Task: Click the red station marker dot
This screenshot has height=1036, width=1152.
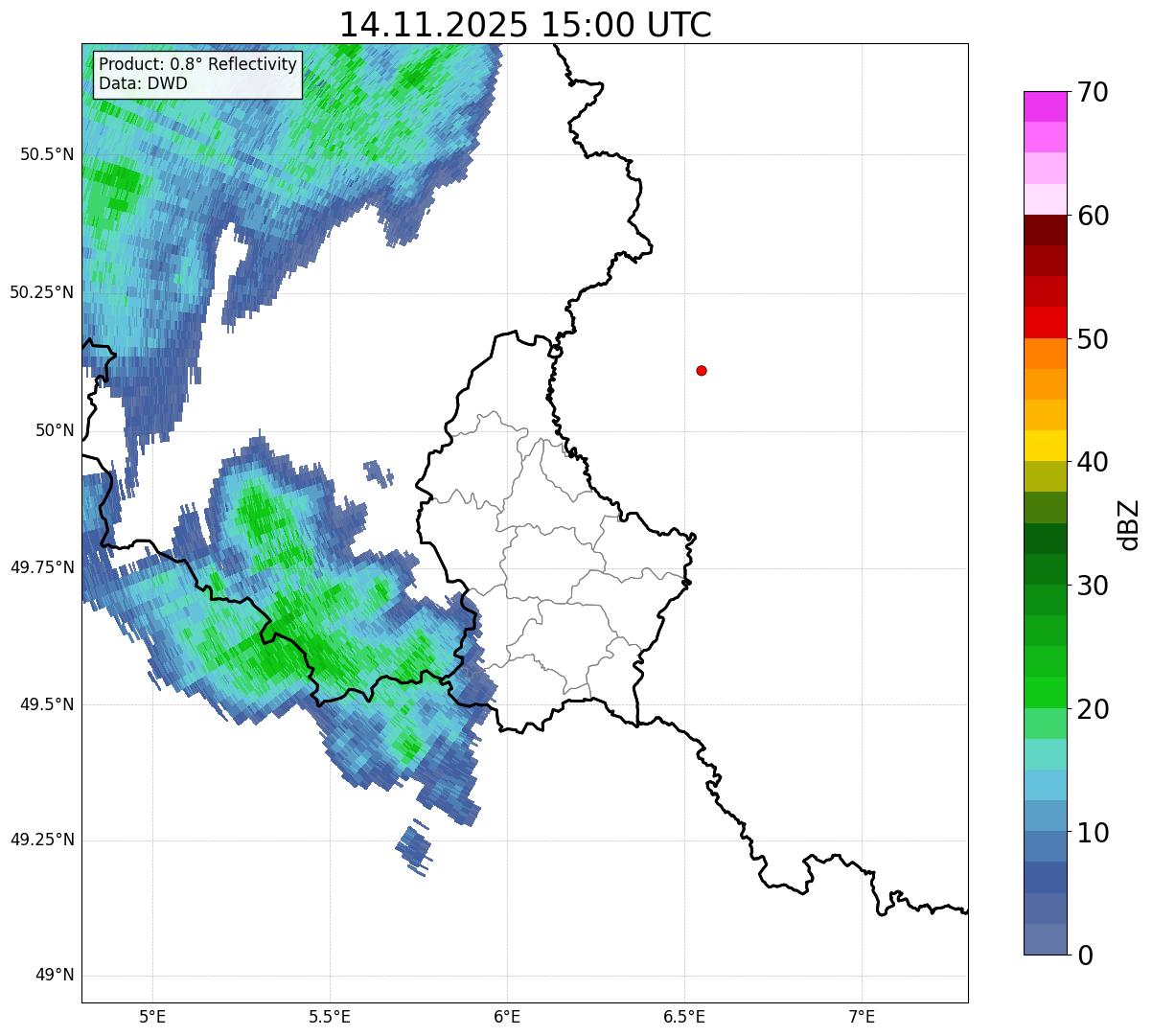Action: [x=702, y=370]
